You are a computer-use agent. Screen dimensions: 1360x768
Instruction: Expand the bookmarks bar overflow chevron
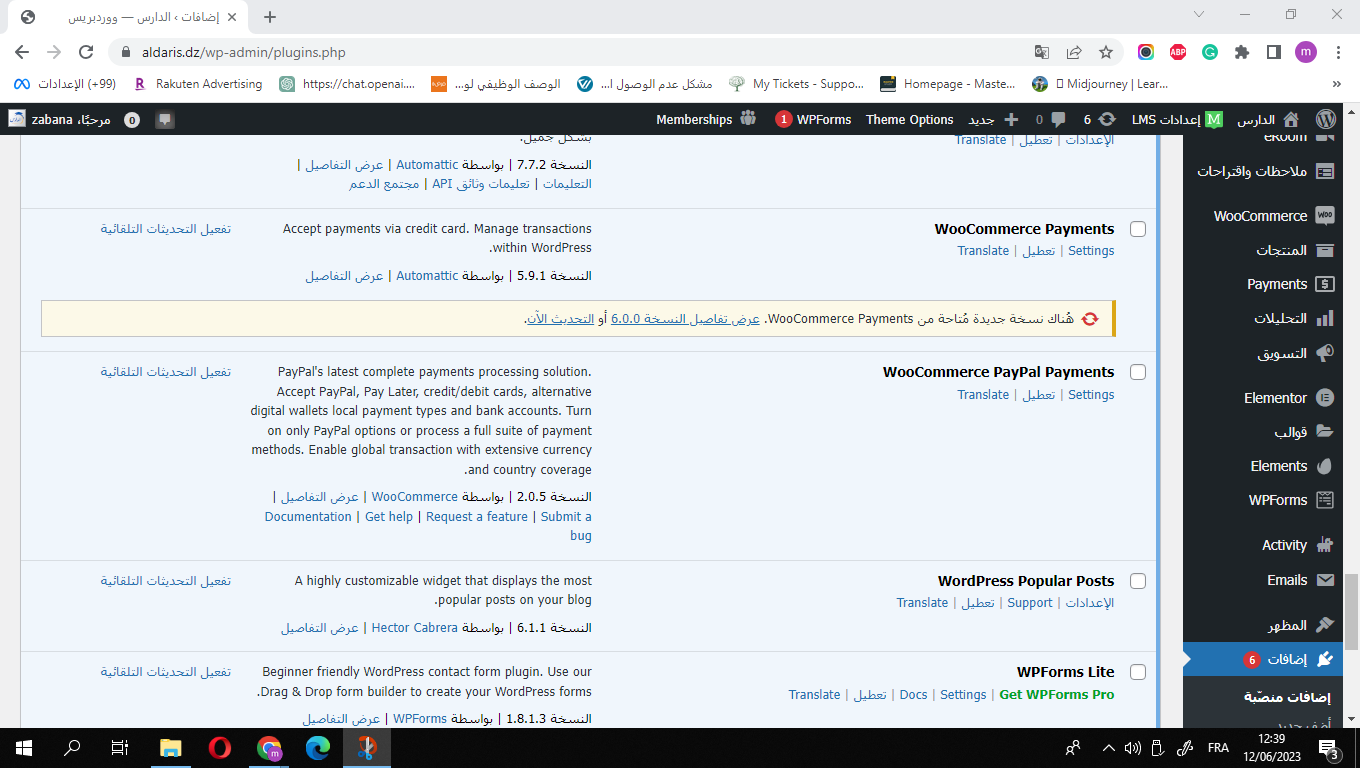pos(1337,84)
